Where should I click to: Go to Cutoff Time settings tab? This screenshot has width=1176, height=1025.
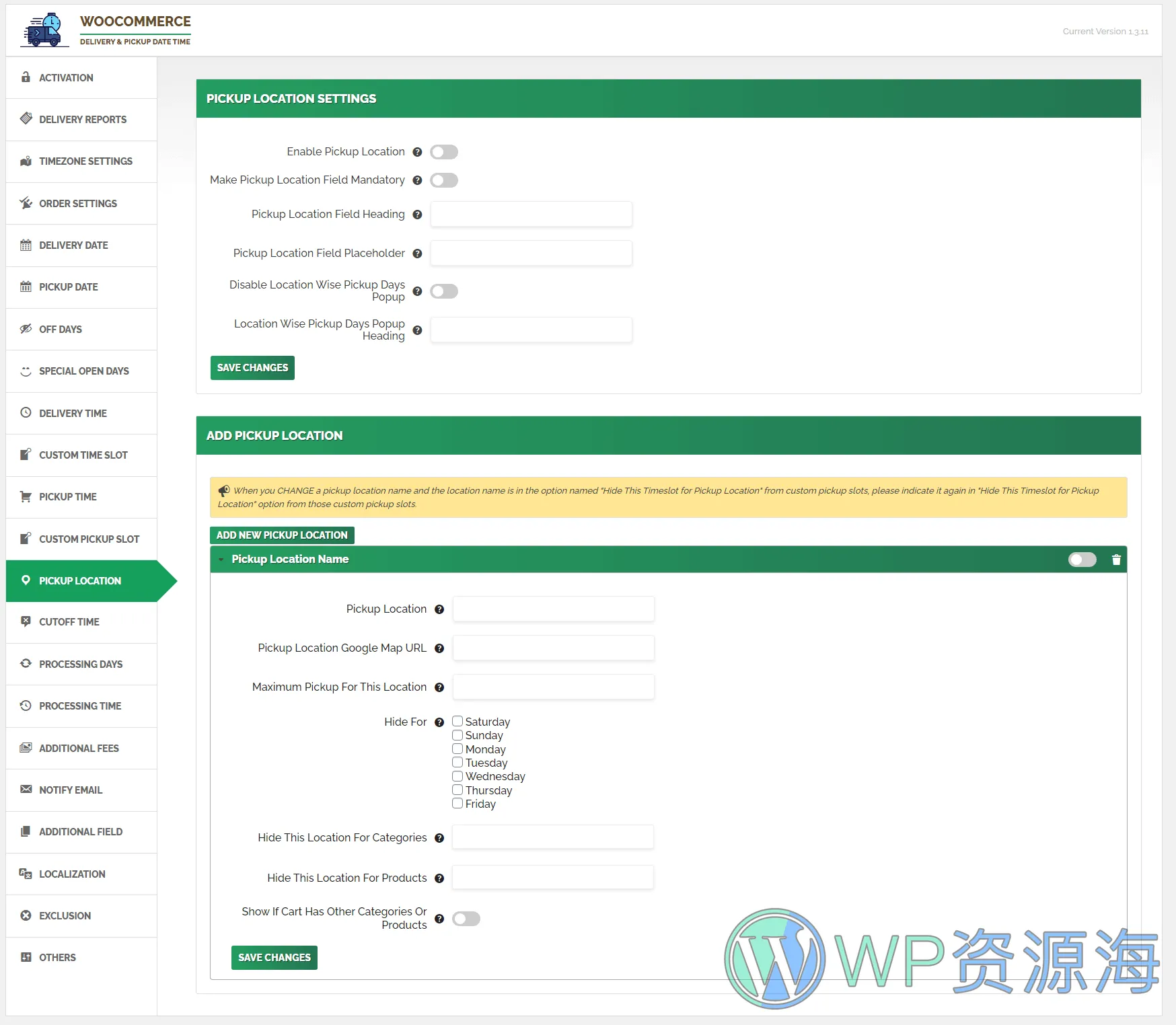(69, 622)
